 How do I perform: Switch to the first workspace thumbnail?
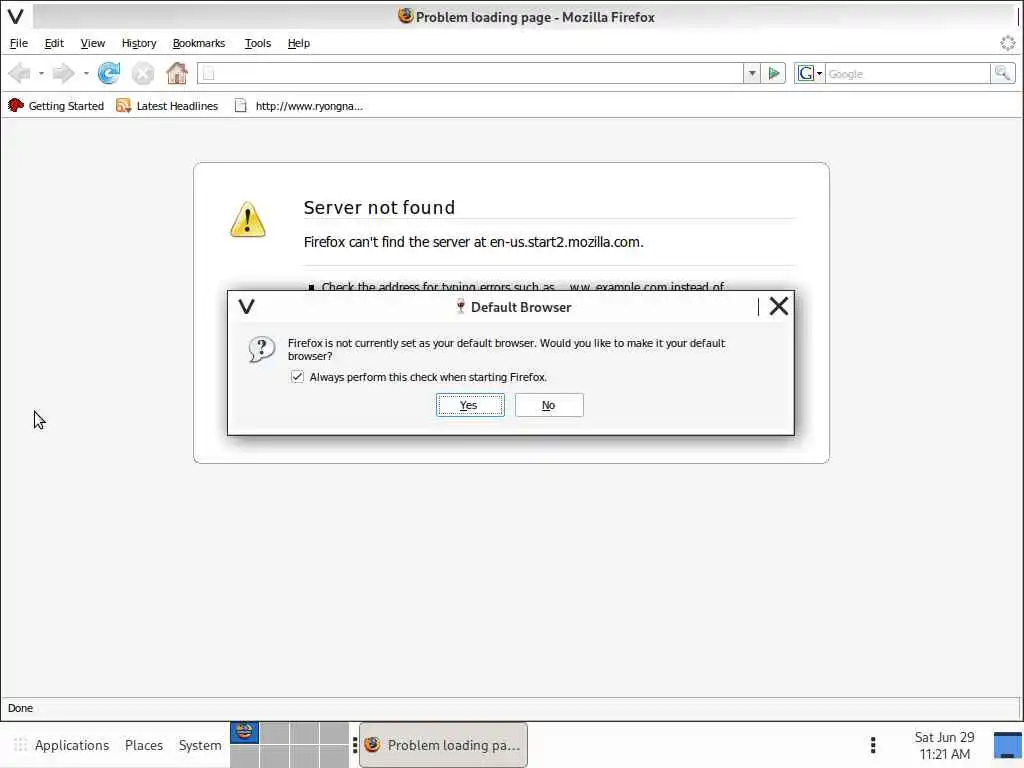pos(244,732)
